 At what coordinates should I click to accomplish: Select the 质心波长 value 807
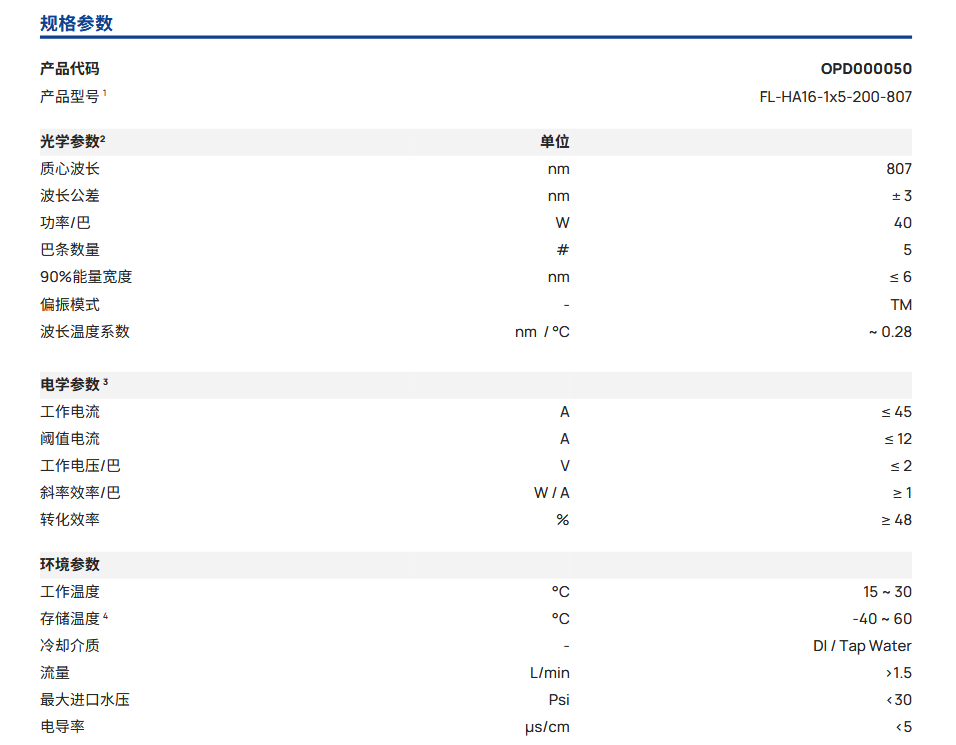coord(898,169)
